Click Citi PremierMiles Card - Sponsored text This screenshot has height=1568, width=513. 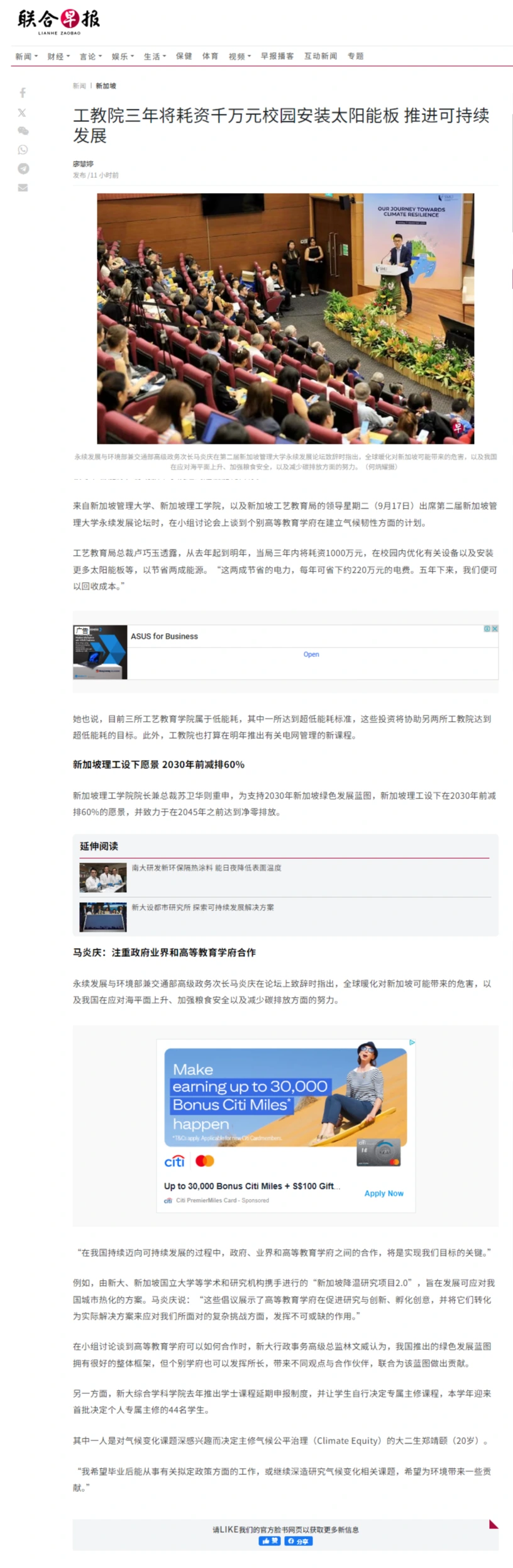(222, 1200)
